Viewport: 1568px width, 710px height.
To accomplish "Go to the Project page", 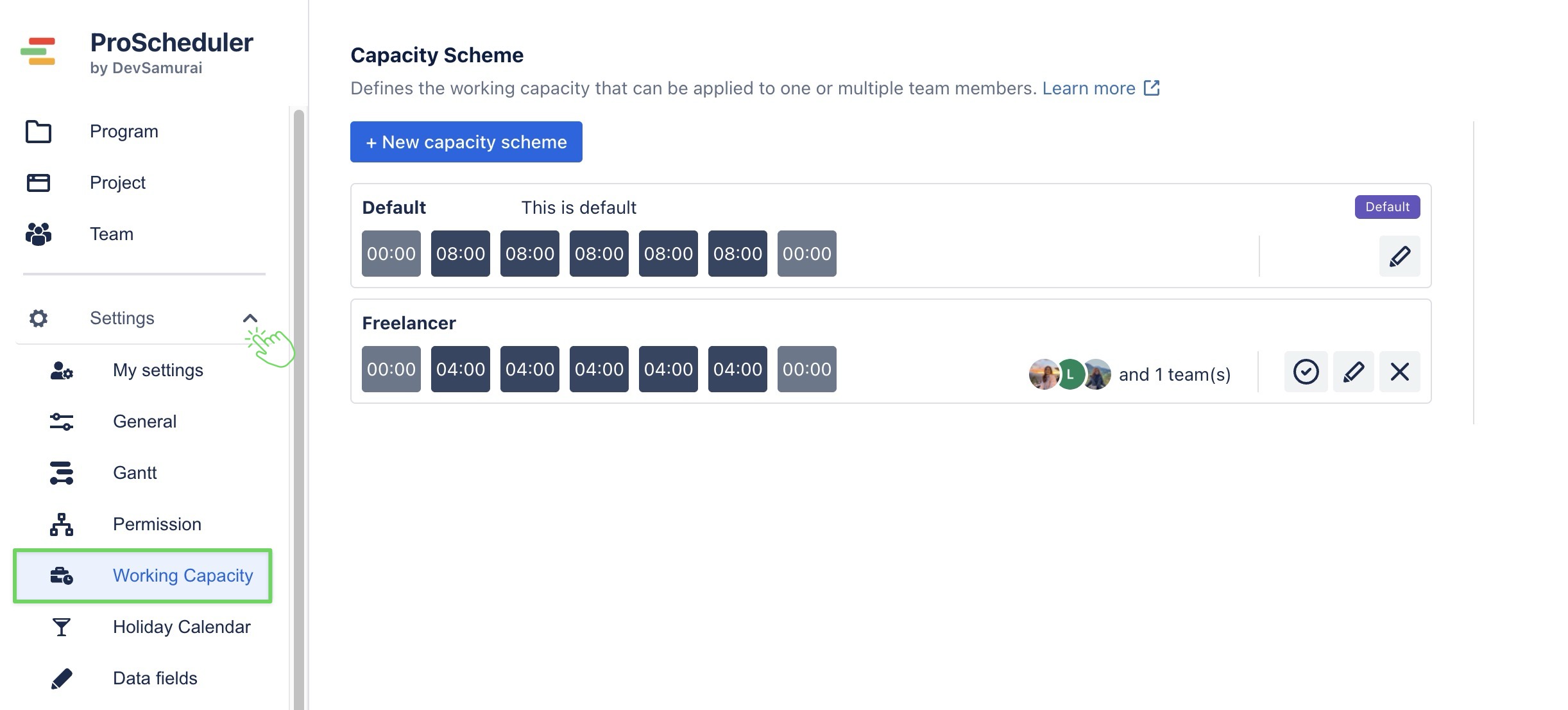I will [x=117, y=183].
